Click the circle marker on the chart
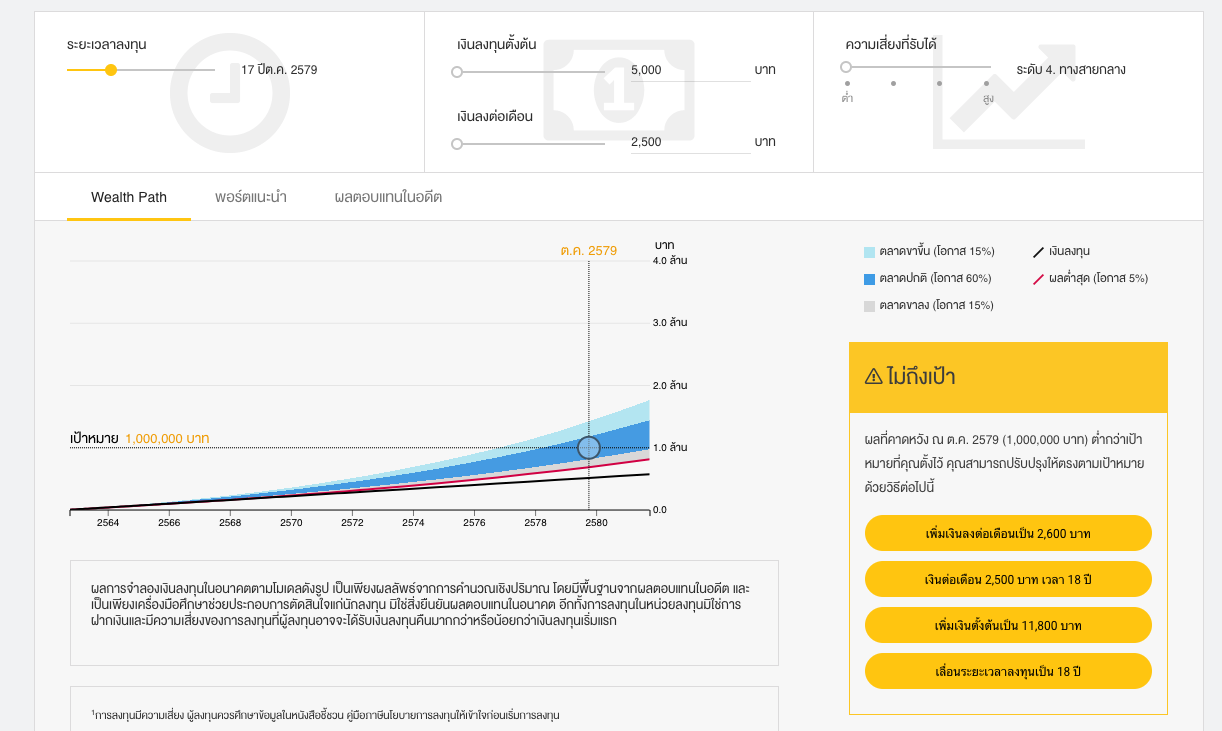The image size is (1222, 731). click(x=589, y=448)
